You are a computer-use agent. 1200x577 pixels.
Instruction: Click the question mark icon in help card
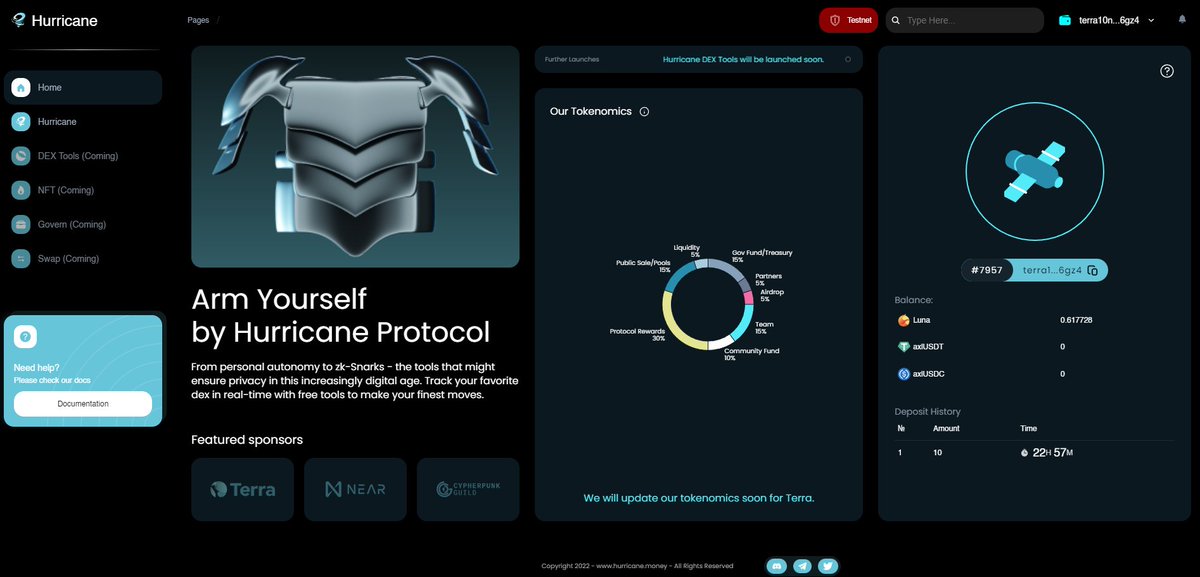point(25,337)
